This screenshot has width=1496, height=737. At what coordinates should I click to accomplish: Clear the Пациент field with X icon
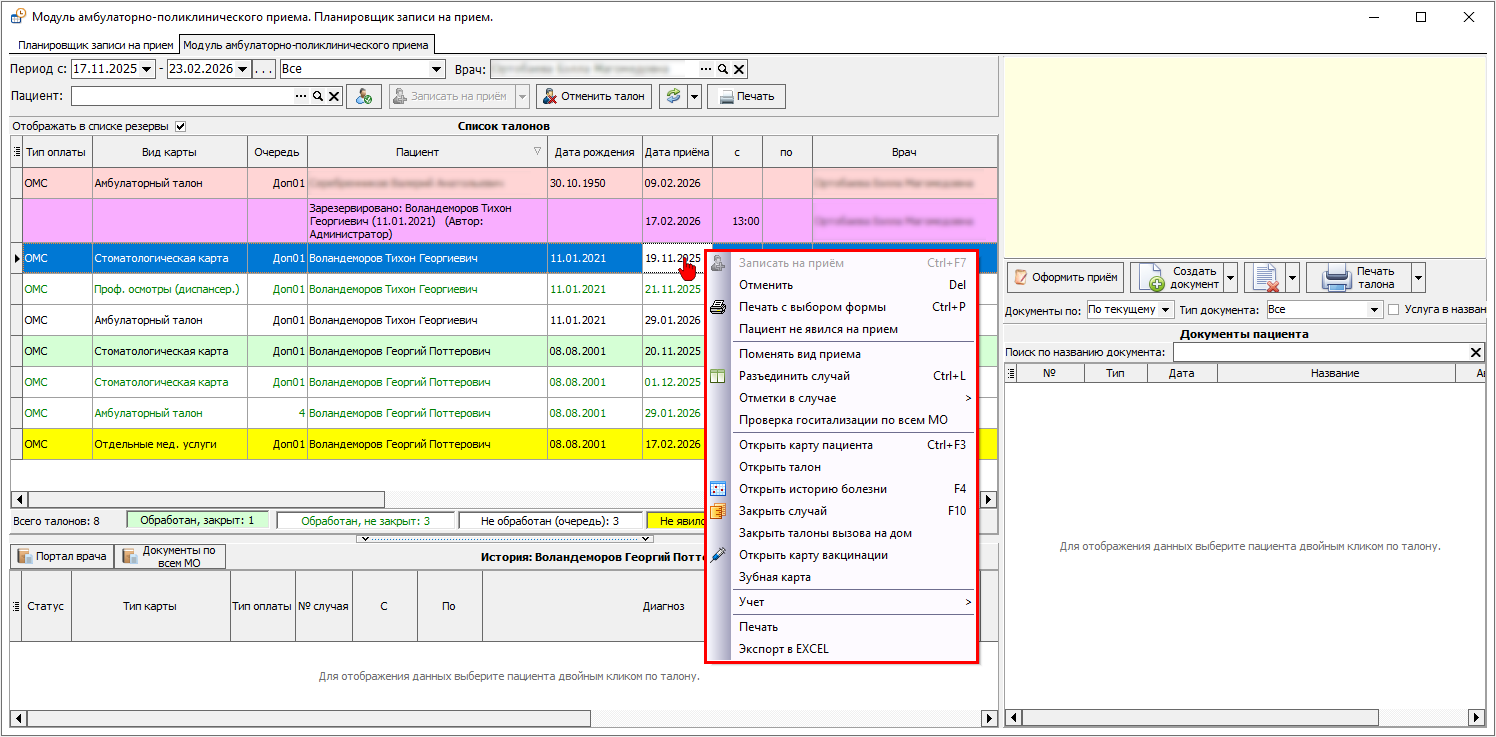334,96
